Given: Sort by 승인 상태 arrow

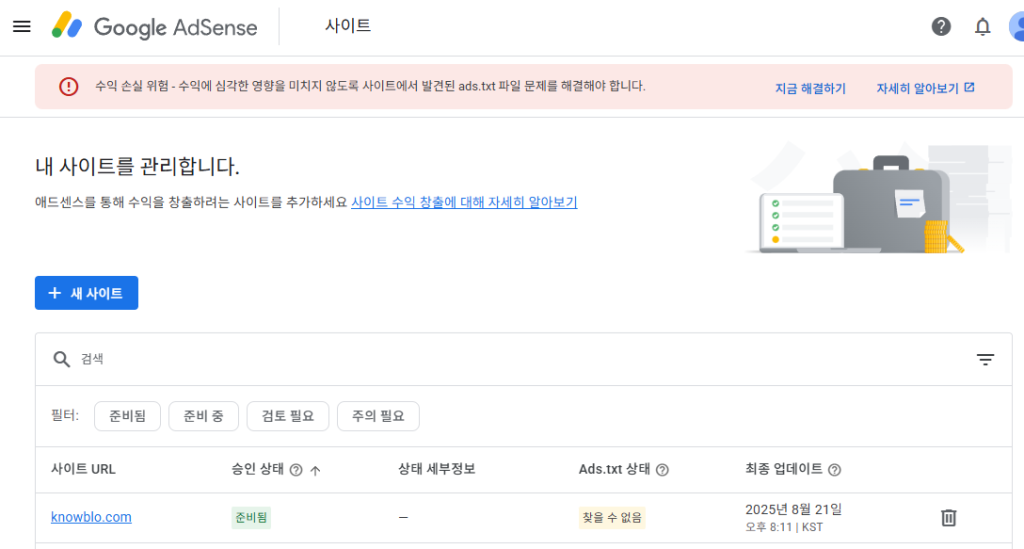Looking at the screenshot, I should point(315,470).
